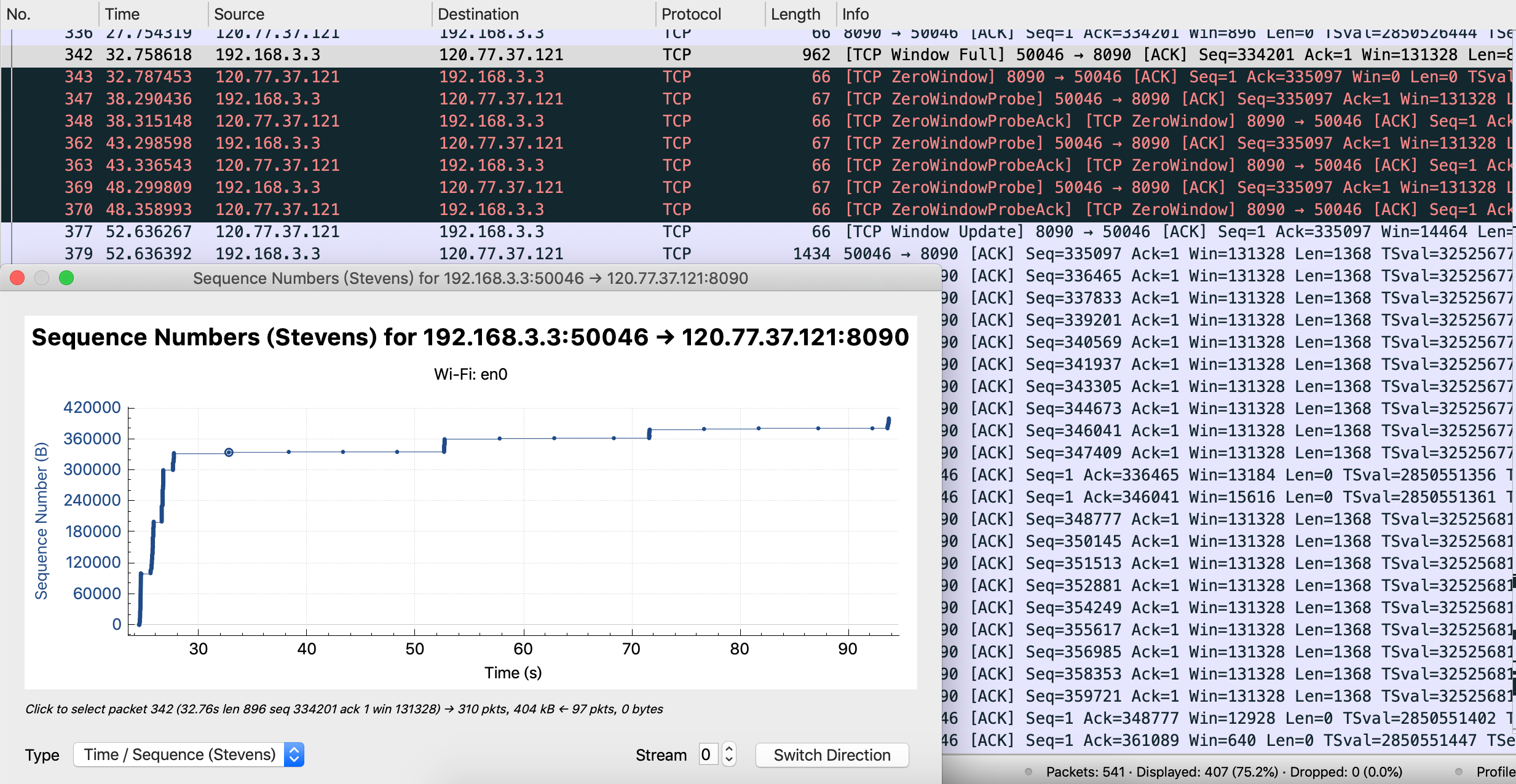
Task: Open the Type dropdown showing Time / Sequence (Stevens)
Action: 188,755
